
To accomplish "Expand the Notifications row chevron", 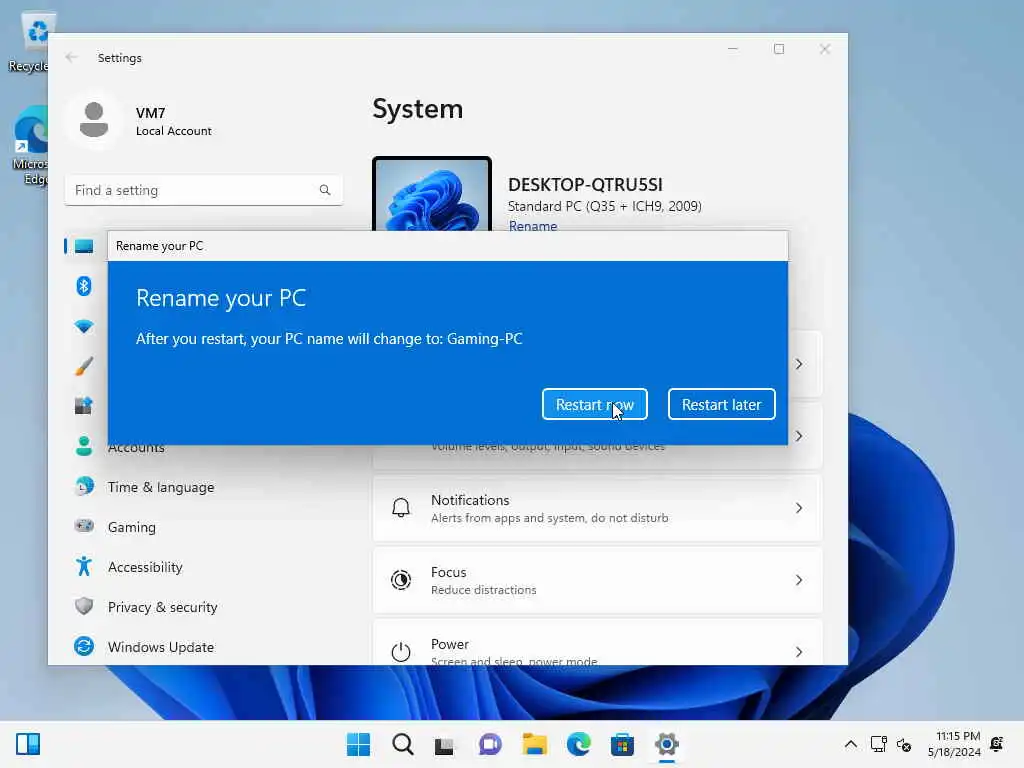I will click(799, 508).
